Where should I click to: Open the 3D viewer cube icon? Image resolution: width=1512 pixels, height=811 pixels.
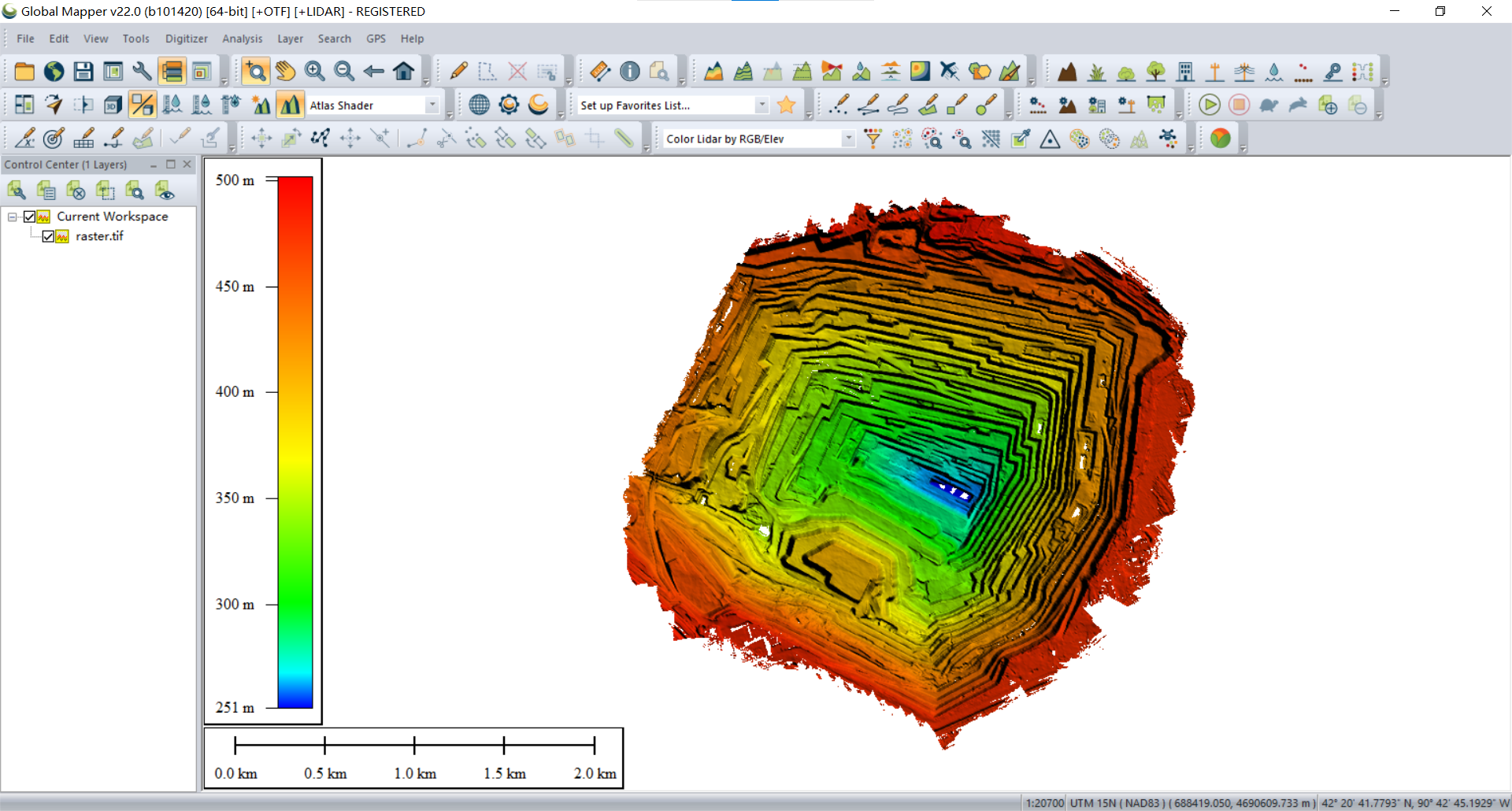coord(113,105)
